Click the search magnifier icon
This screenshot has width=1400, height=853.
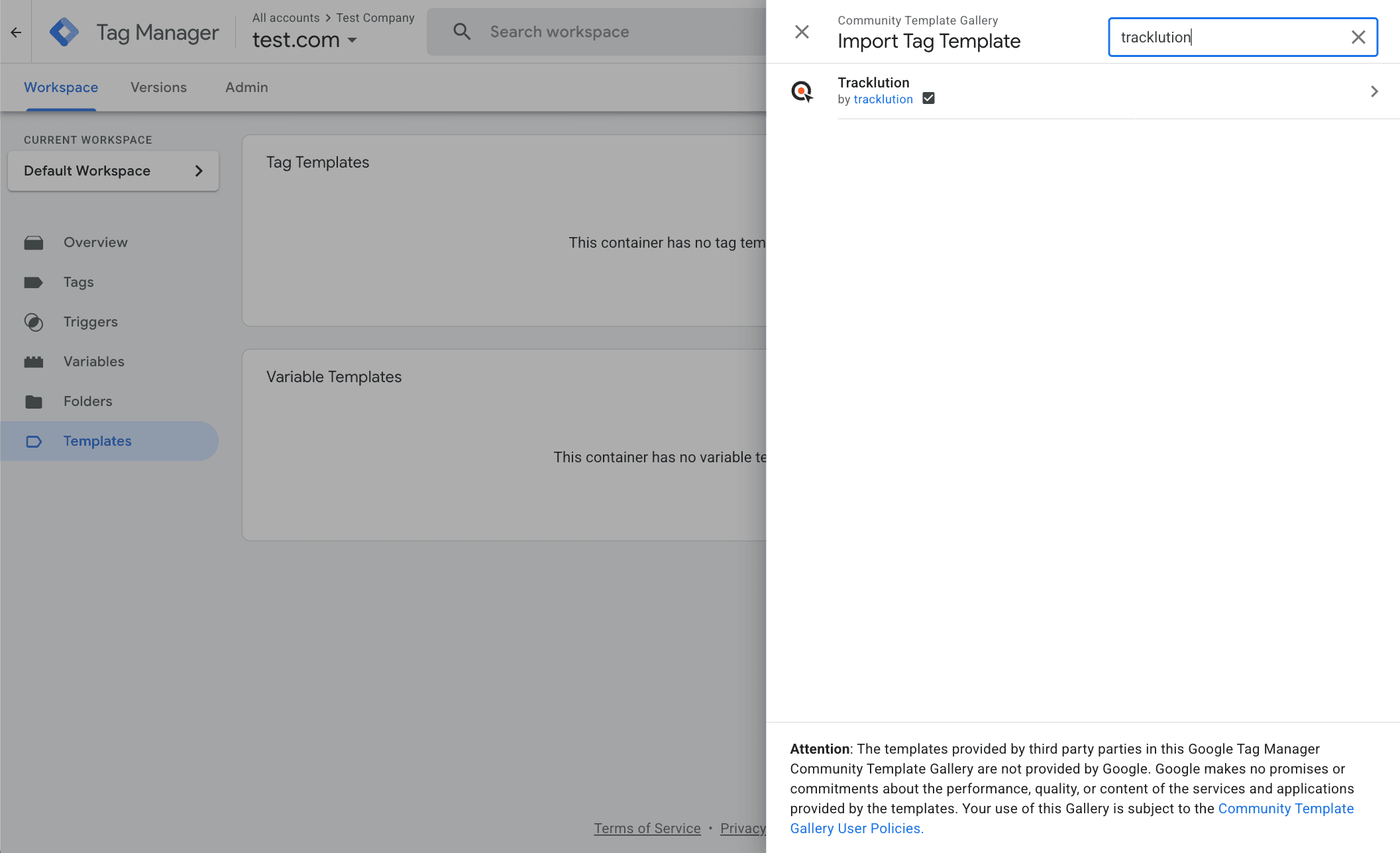click(x=462, y=32)
